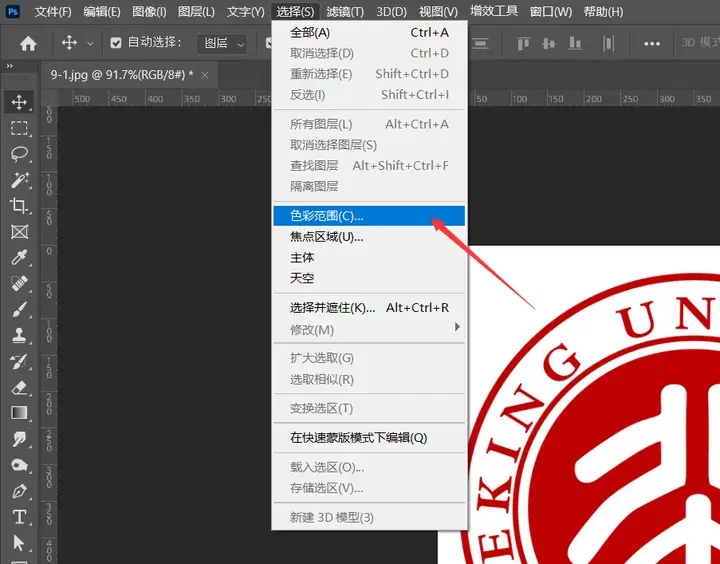Open the three-dots more align options
Image resolution: width=720 pixels, height=564 pixels.
(652, 44)
